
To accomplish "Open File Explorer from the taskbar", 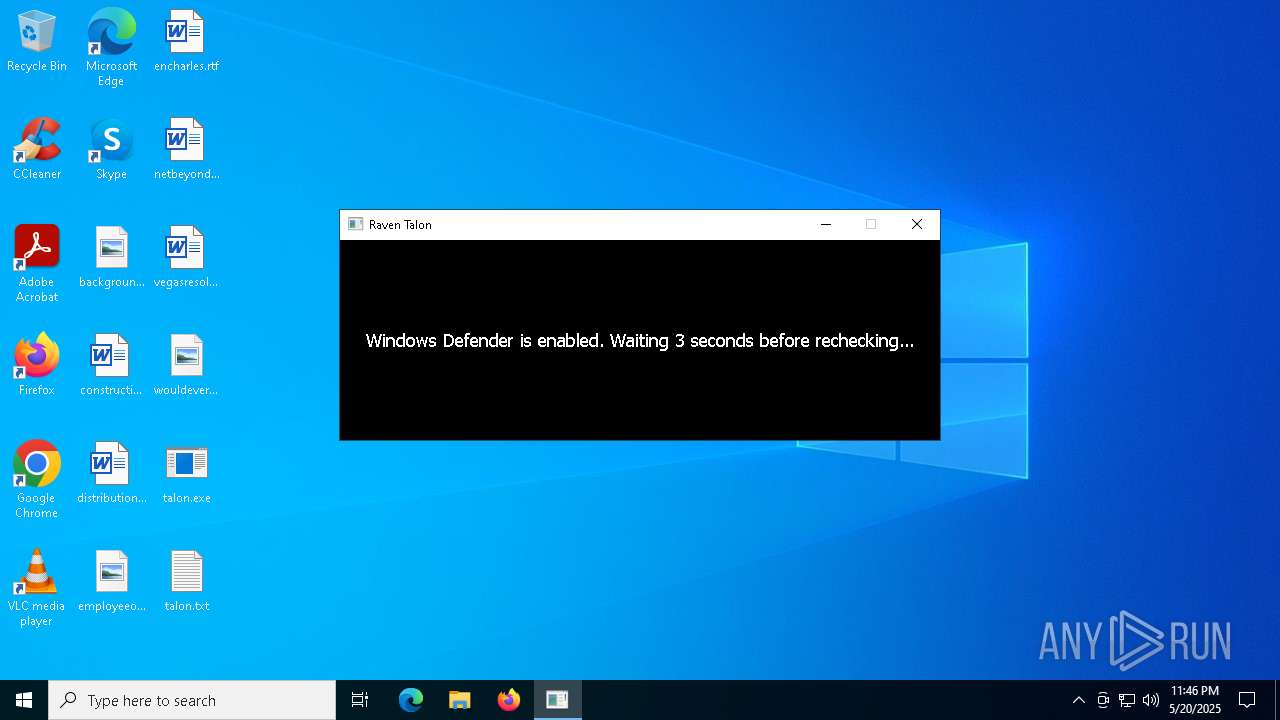I will point(460,700).
